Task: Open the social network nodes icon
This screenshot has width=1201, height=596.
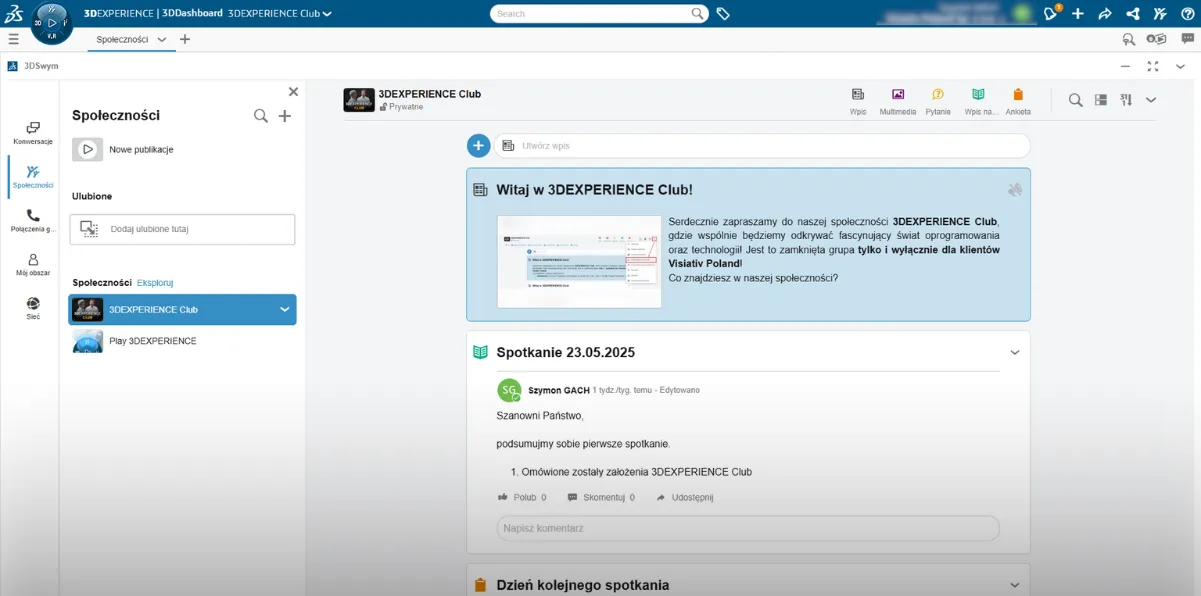Action: click(x=1132, y=14)
